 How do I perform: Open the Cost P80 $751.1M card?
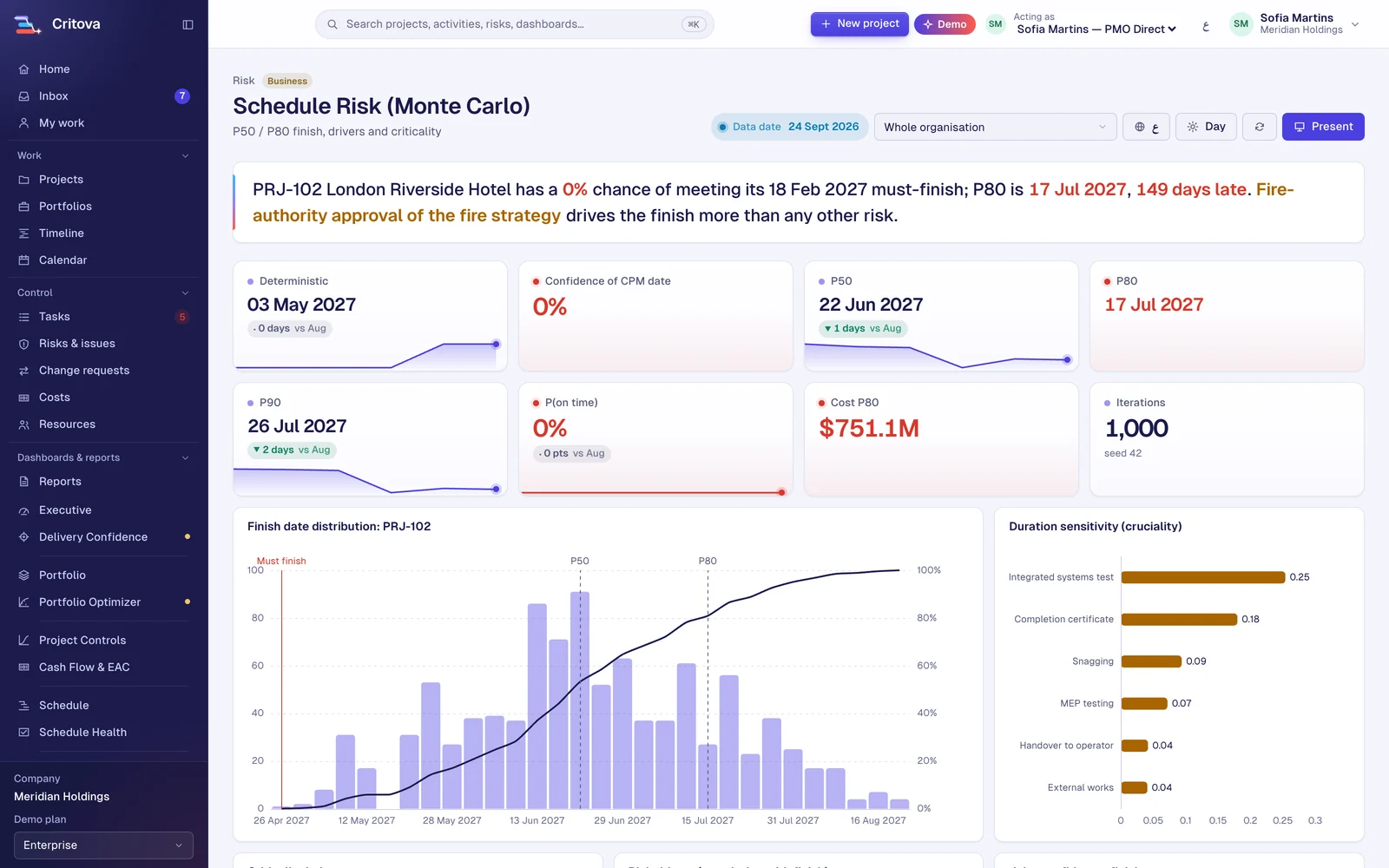pyautogui.click(x=941, y=440)
